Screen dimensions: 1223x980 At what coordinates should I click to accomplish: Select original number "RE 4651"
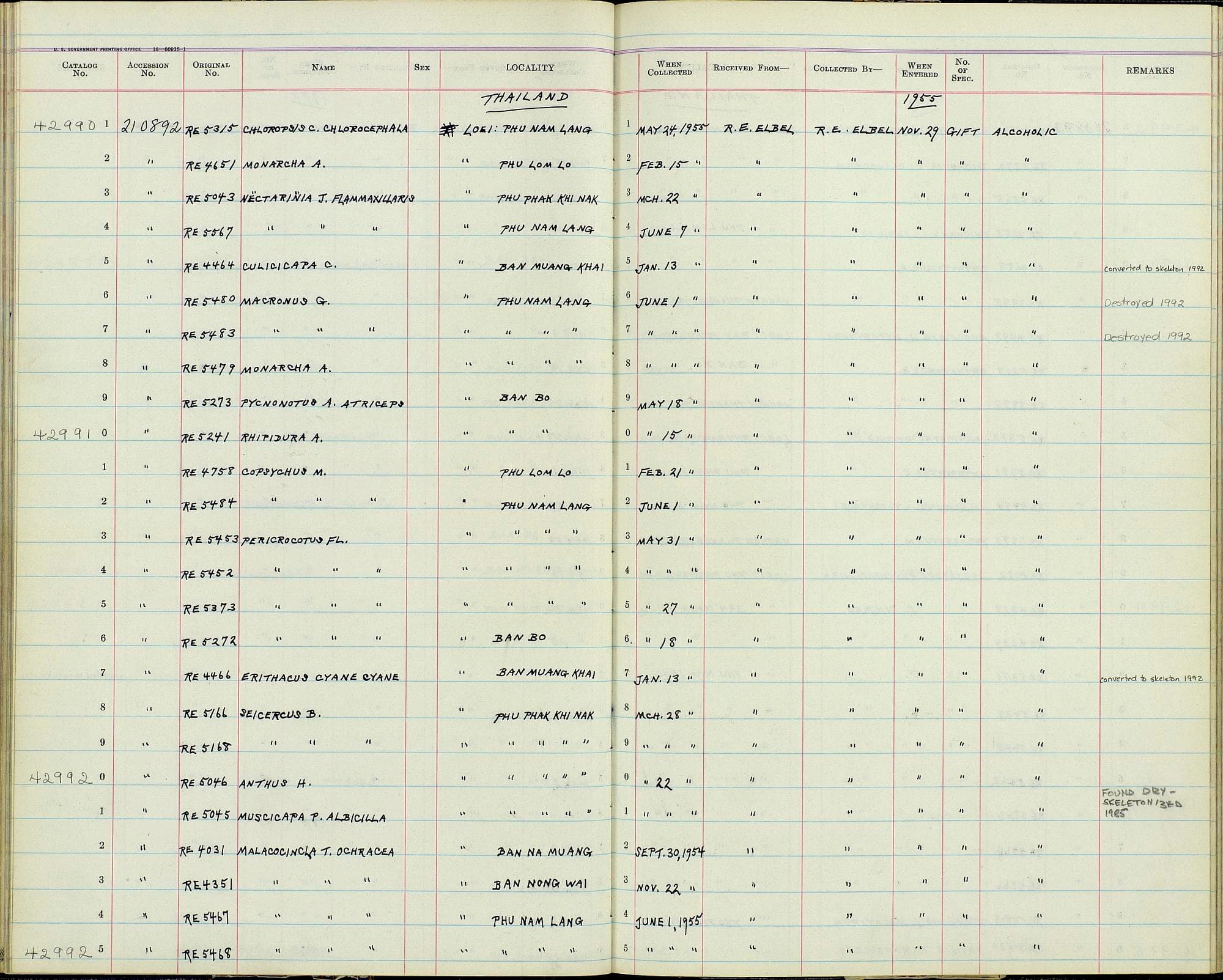pos(209,165)
